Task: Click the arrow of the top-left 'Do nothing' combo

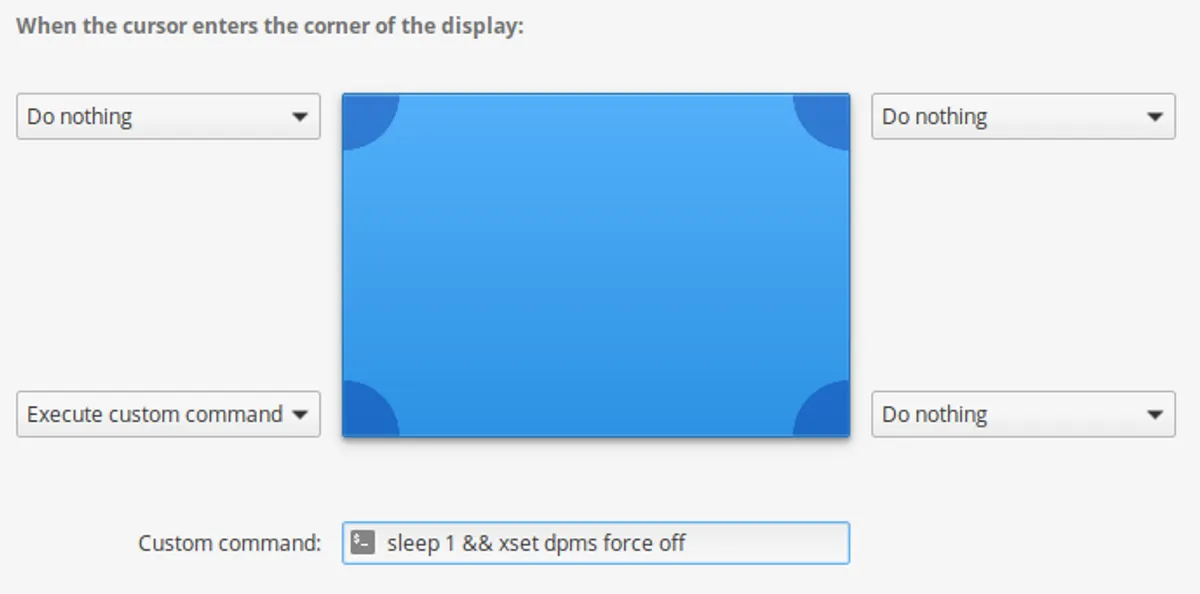Action: point(299,117)
